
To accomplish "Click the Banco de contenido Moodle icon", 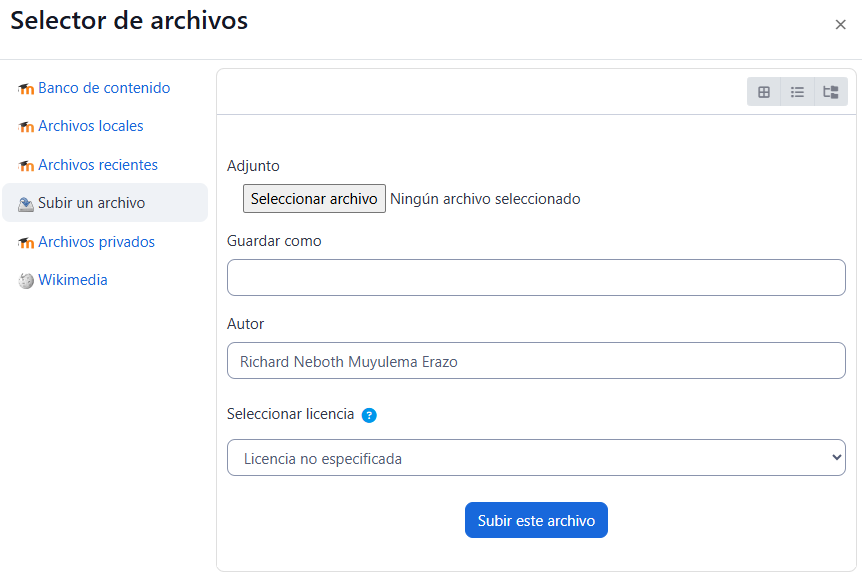I will click(26, 89).
